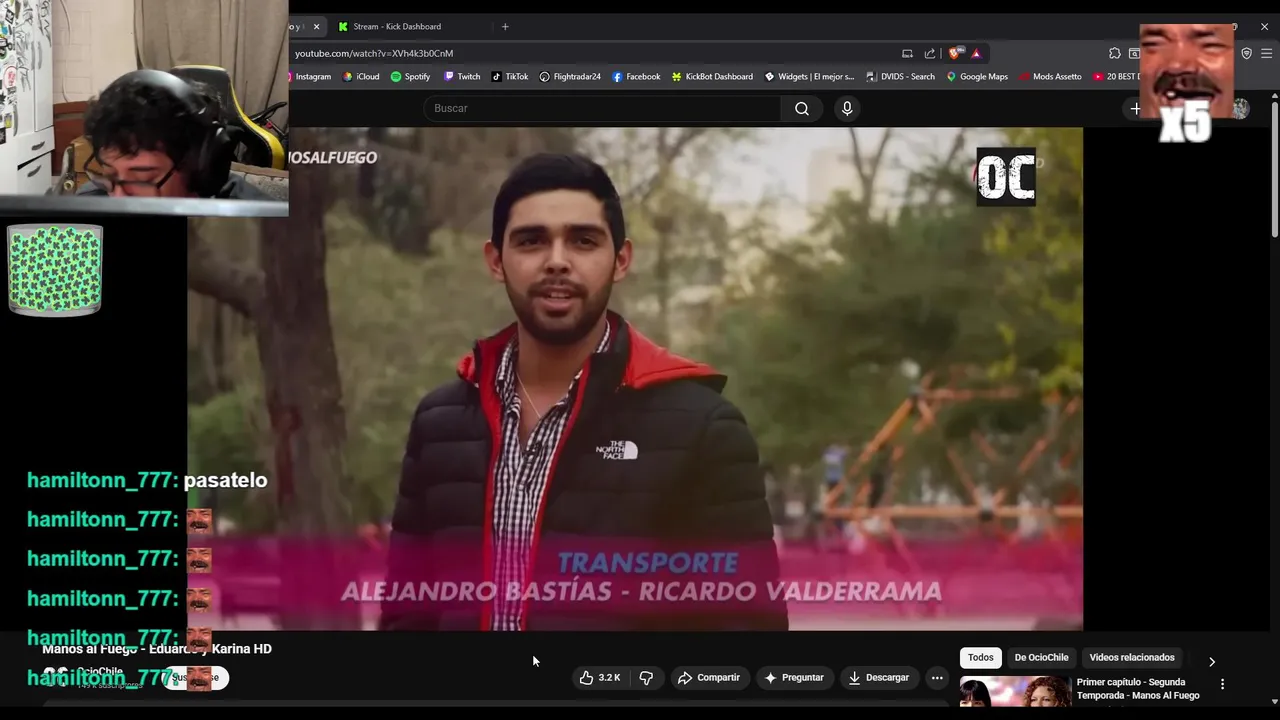Viewport: 1280px width, 720px height.
Task: Click the OC channel watermark on video
Action: coord(1006,177)
